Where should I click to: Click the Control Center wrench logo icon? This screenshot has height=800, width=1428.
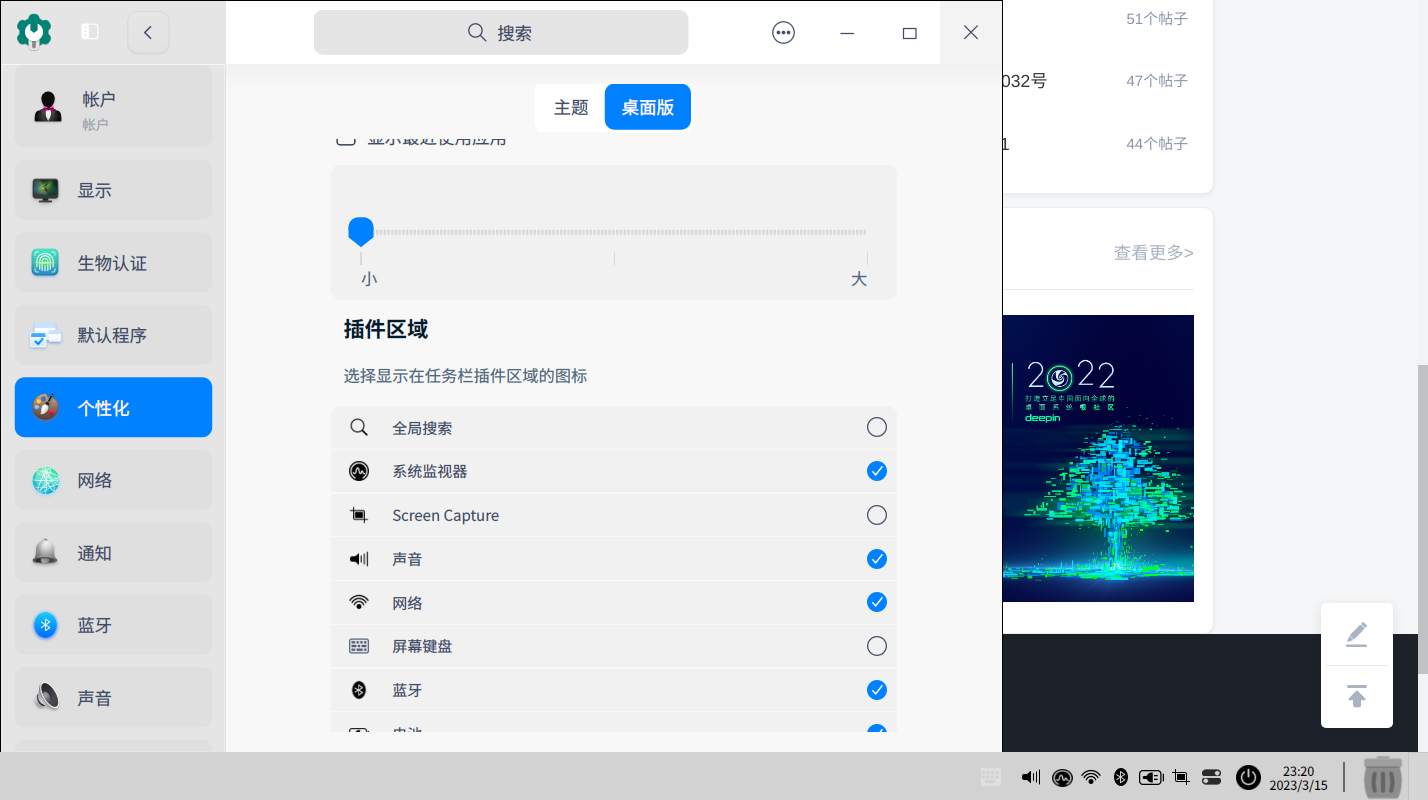pos(34,32)
